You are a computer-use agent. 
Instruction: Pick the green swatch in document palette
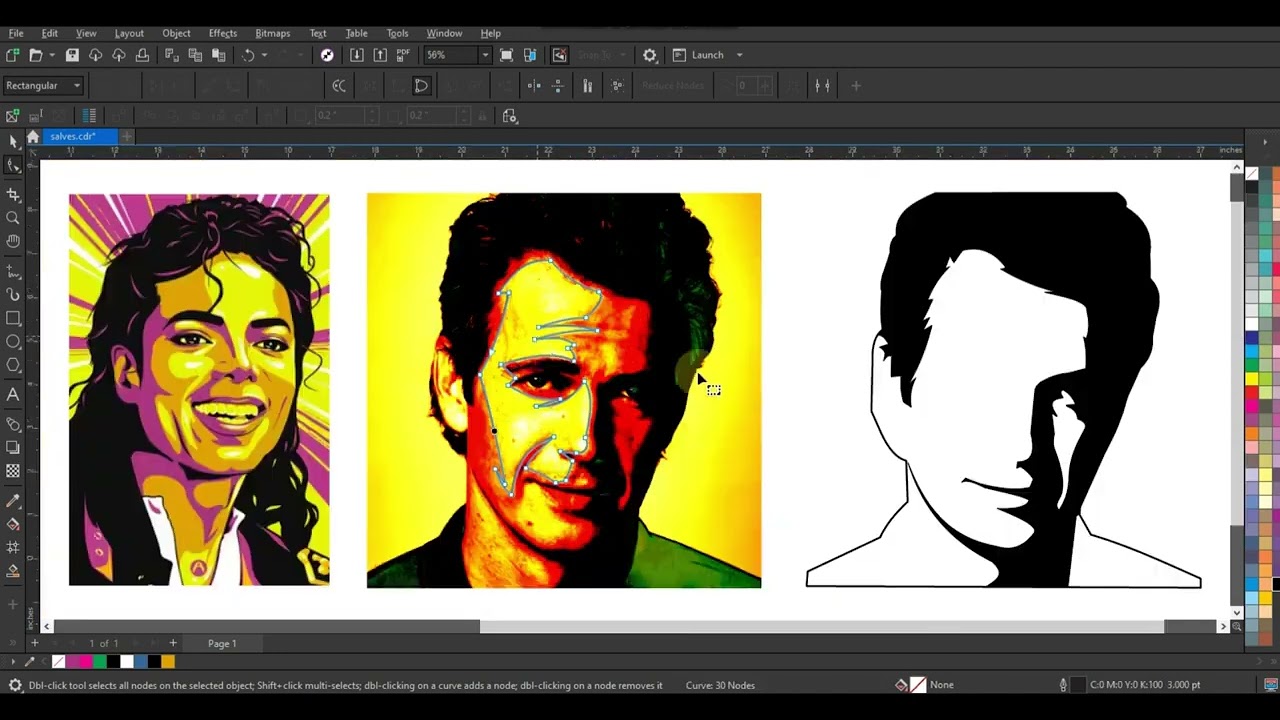click(x=99, y=661)
